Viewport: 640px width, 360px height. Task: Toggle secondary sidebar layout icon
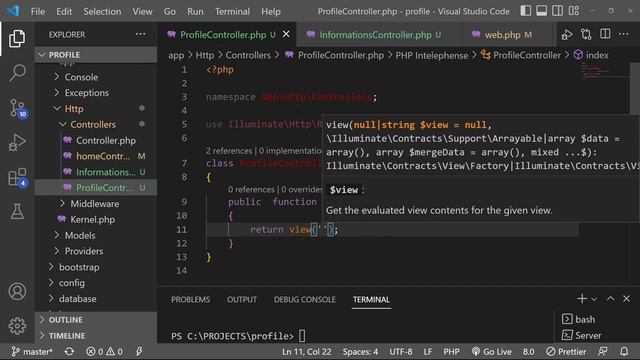(x=557, y=11)
